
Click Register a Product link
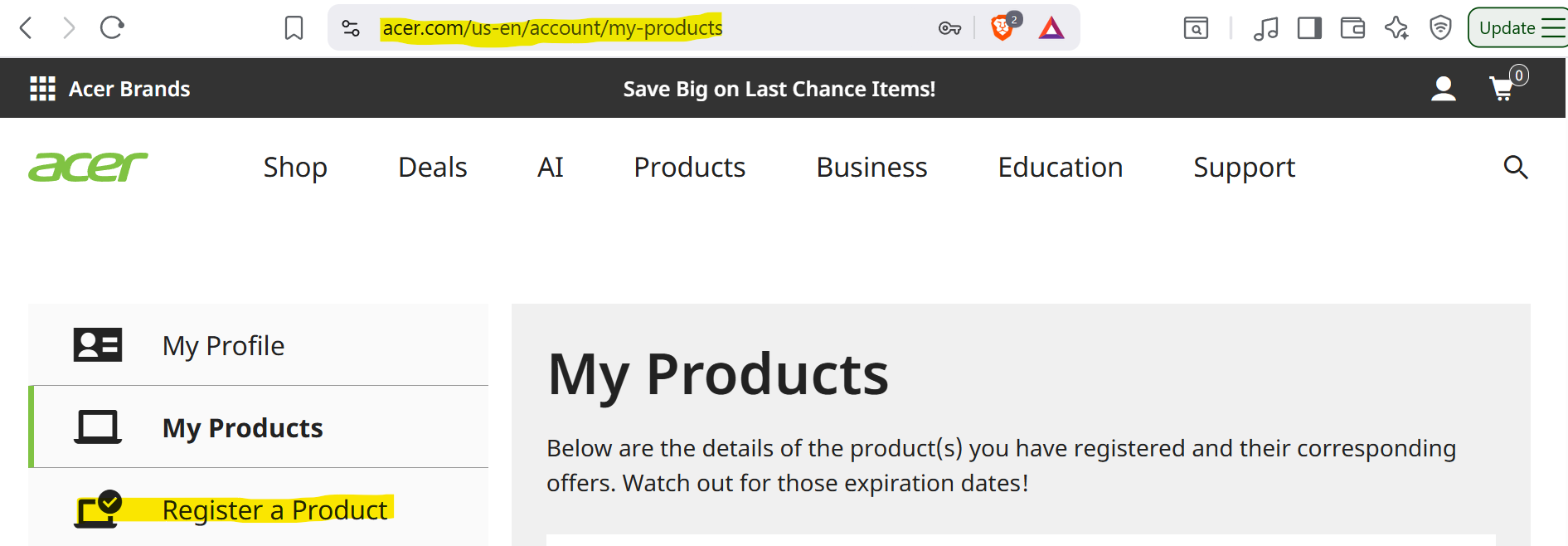(x=274, y=509)
